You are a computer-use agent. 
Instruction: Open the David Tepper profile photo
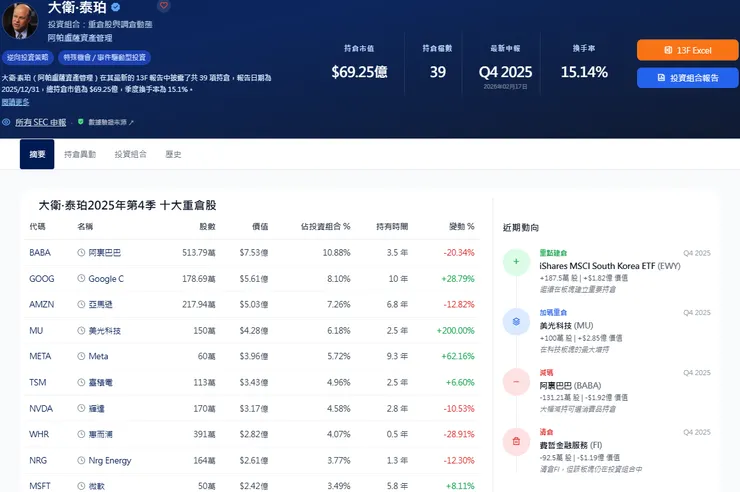[x=20, y=20]
